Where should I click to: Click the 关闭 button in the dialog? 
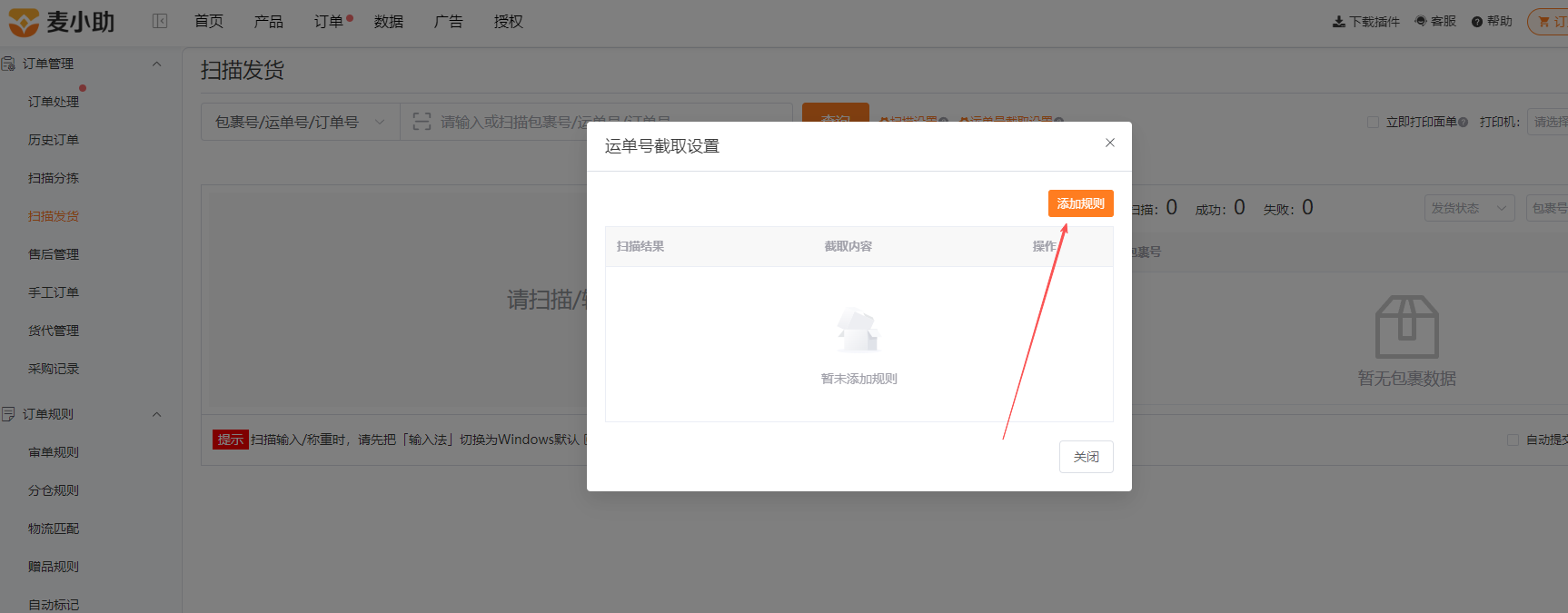[x=1087, y=457]
